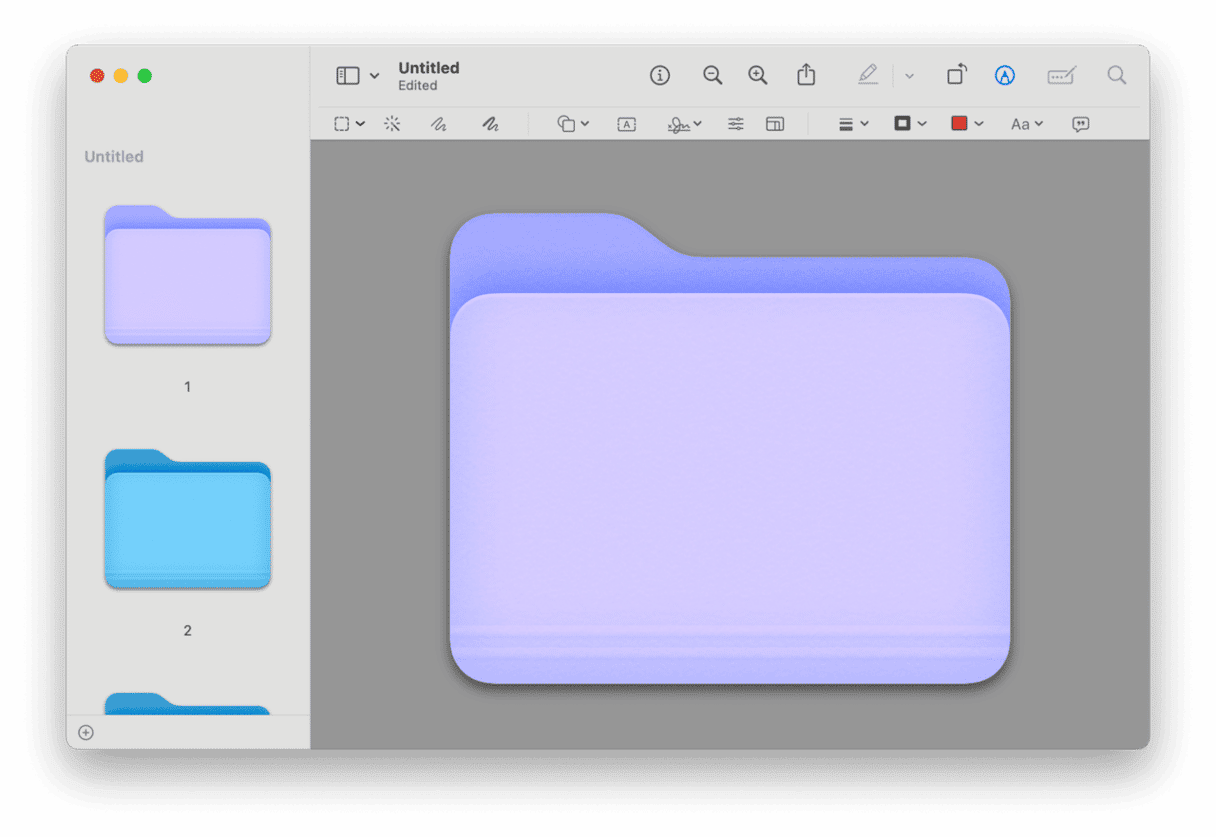This screenshot has height=837, width=1216.
Task: Hide the Markup toolbar
Action: point(1005,75)
